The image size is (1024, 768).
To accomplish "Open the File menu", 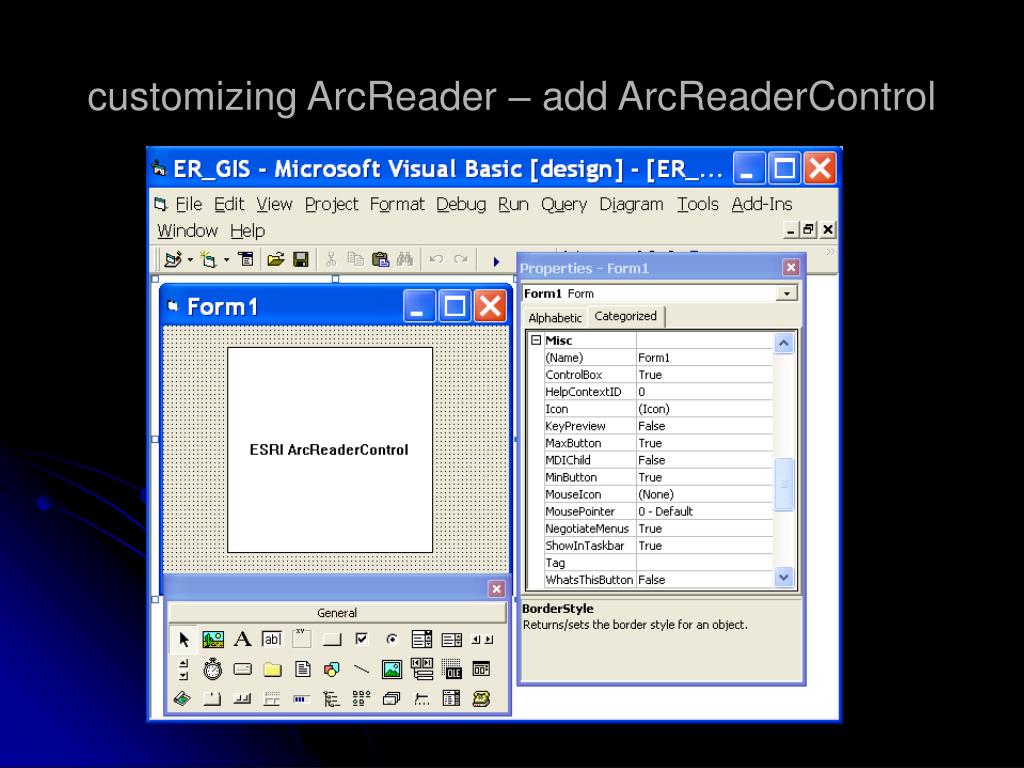I will point(189,204).
